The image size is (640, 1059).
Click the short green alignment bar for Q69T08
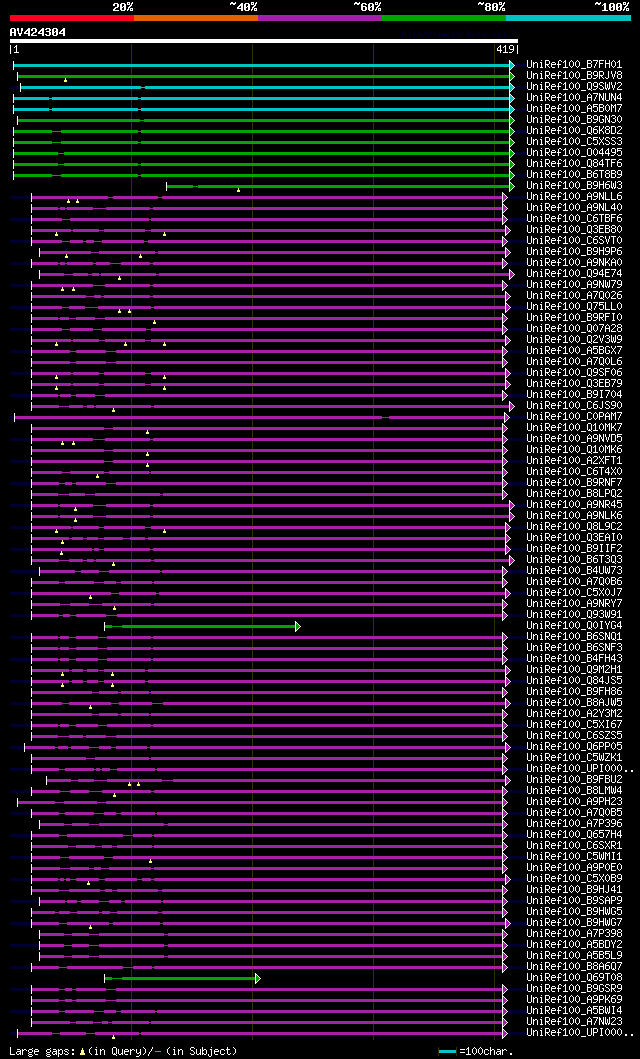click(180, 978)
